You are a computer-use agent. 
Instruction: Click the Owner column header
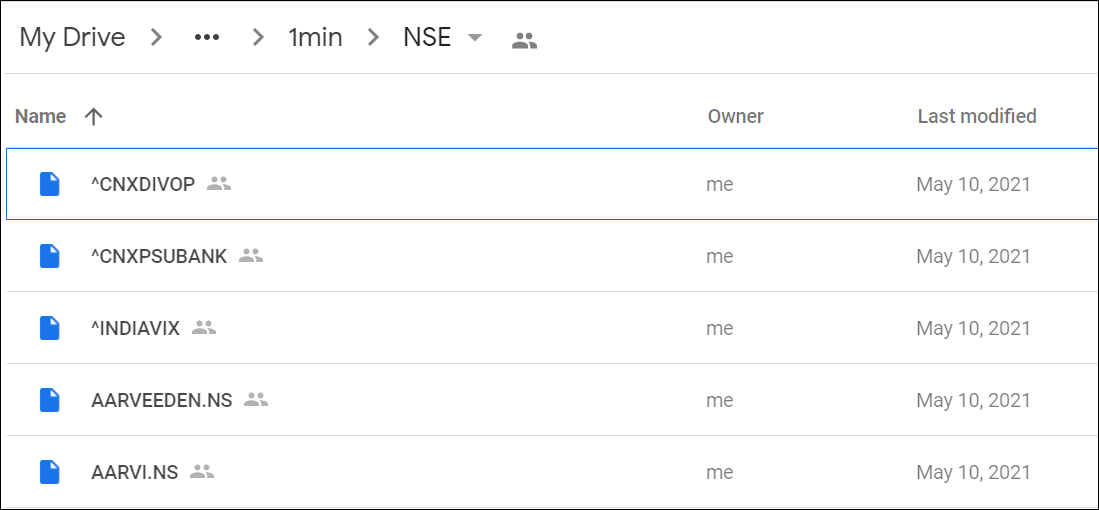735,116
